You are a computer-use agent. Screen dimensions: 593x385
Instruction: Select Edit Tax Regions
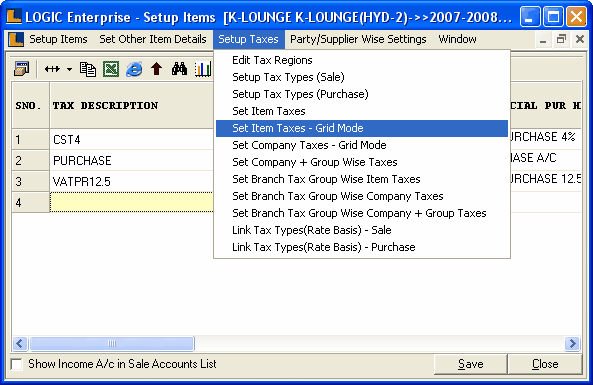[x=362, y=60]
